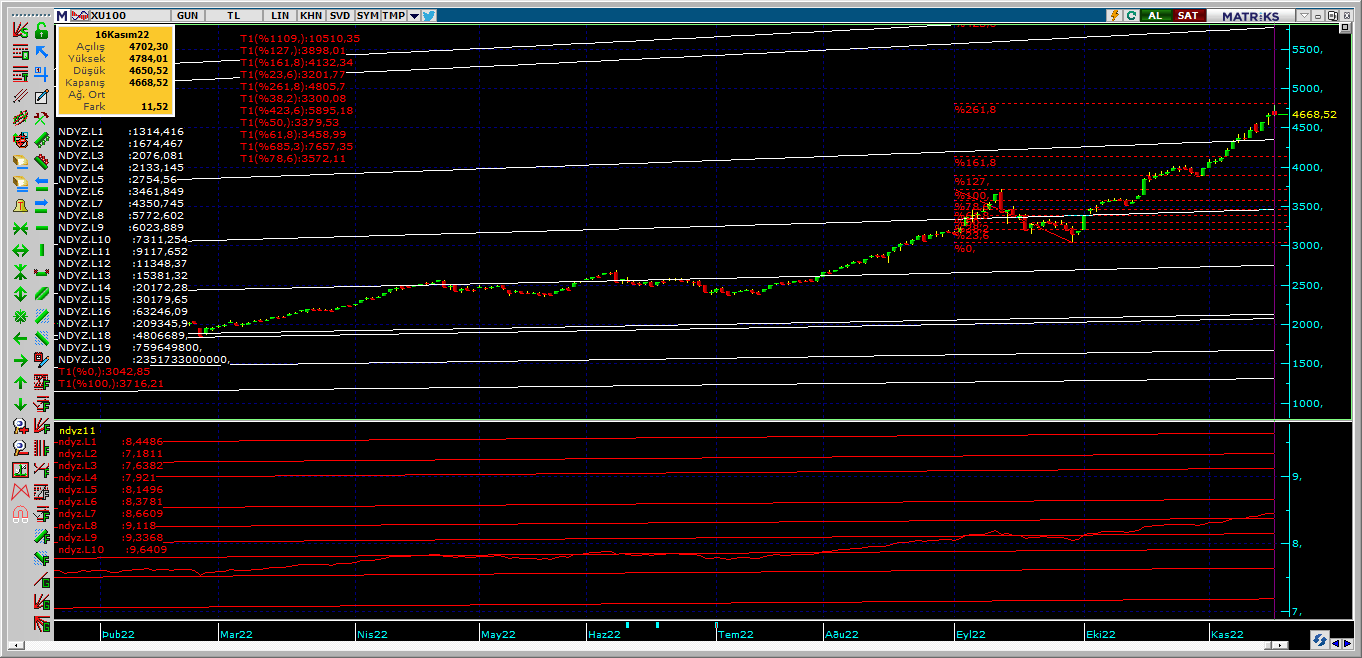The image size is (1362, 658).
Task: Click the red SAT sell button
Action: [1188, 16]
